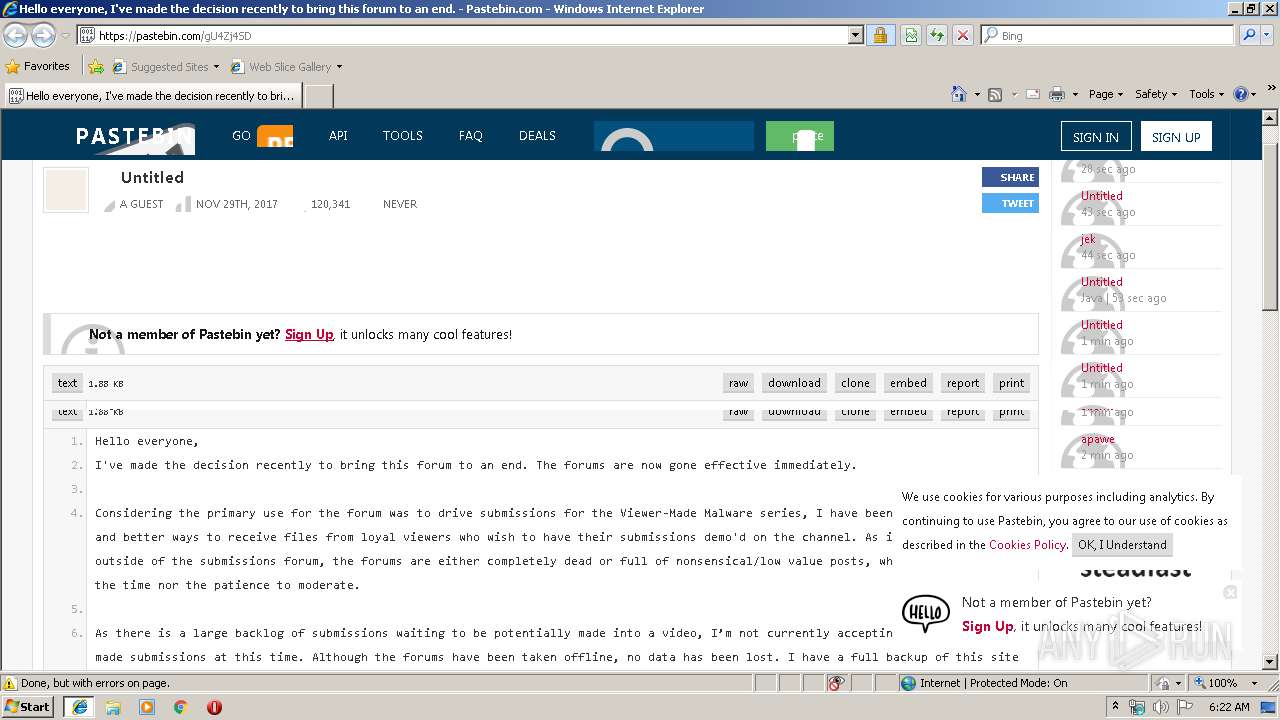Open the Safety menu
1280x720 pixels.
click(1156, 94)
